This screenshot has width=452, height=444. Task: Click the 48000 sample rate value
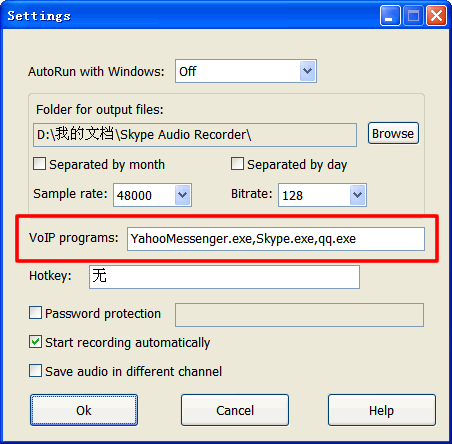pyautogui.click(x=135, y=195)
